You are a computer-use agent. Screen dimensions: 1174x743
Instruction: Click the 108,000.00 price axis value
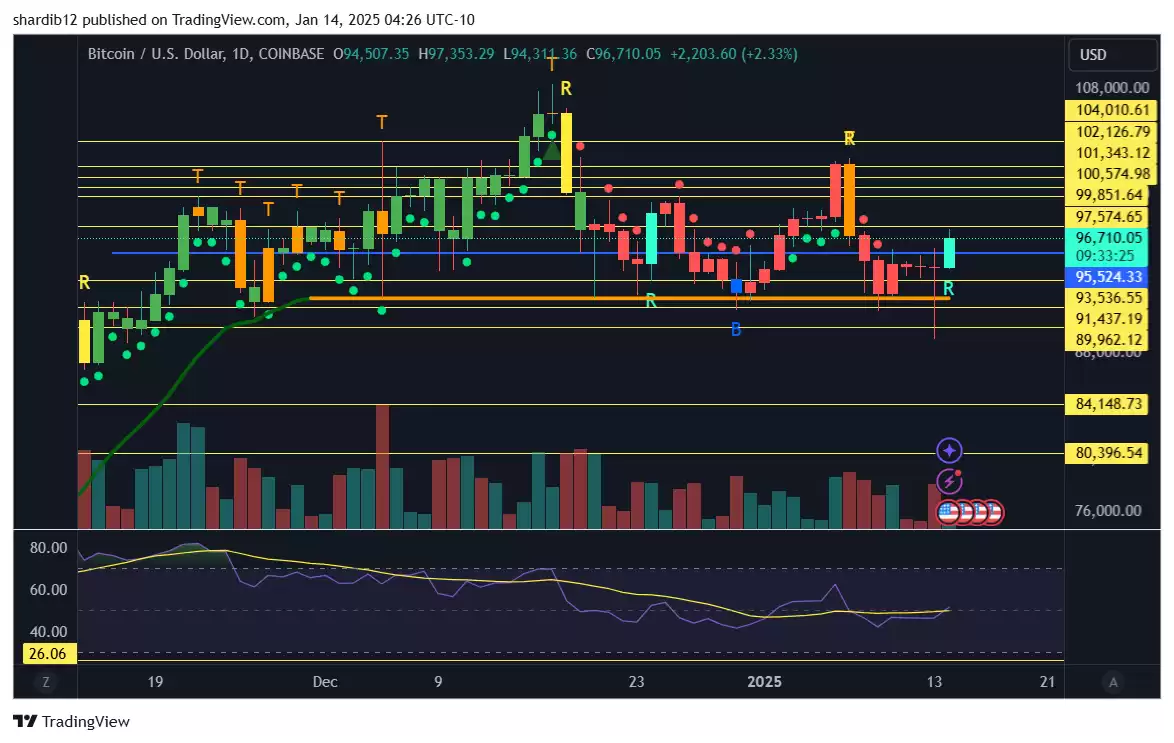tap(1112, 88)
